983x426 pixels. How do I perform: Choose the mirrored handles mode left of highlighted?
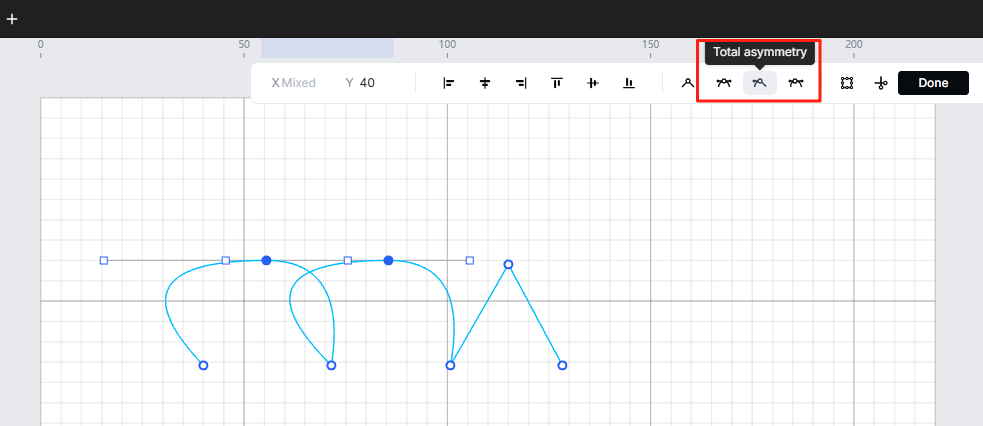coord(724,83)
